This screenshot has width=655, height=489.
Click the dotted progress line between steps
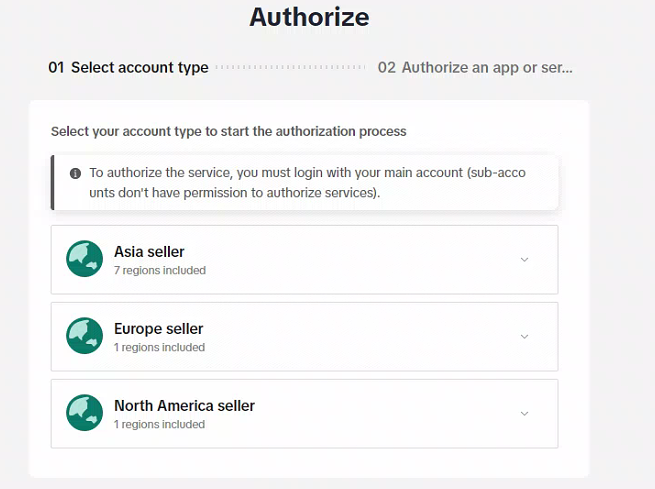pos(290,68)
